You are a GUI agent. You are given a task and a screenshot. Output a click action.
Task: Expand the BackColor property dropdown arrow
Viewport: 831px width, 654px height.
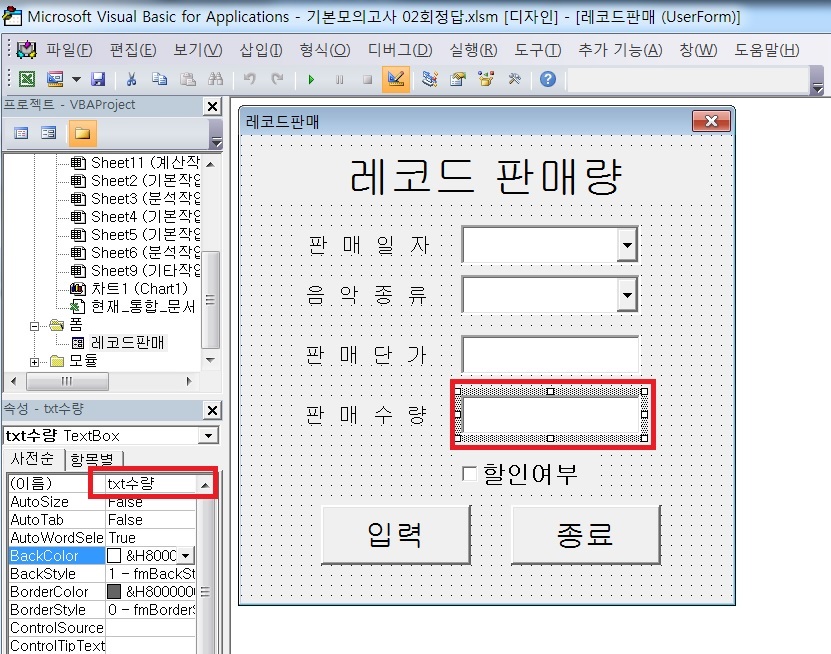pyautogui.click(x=186, y=556)
